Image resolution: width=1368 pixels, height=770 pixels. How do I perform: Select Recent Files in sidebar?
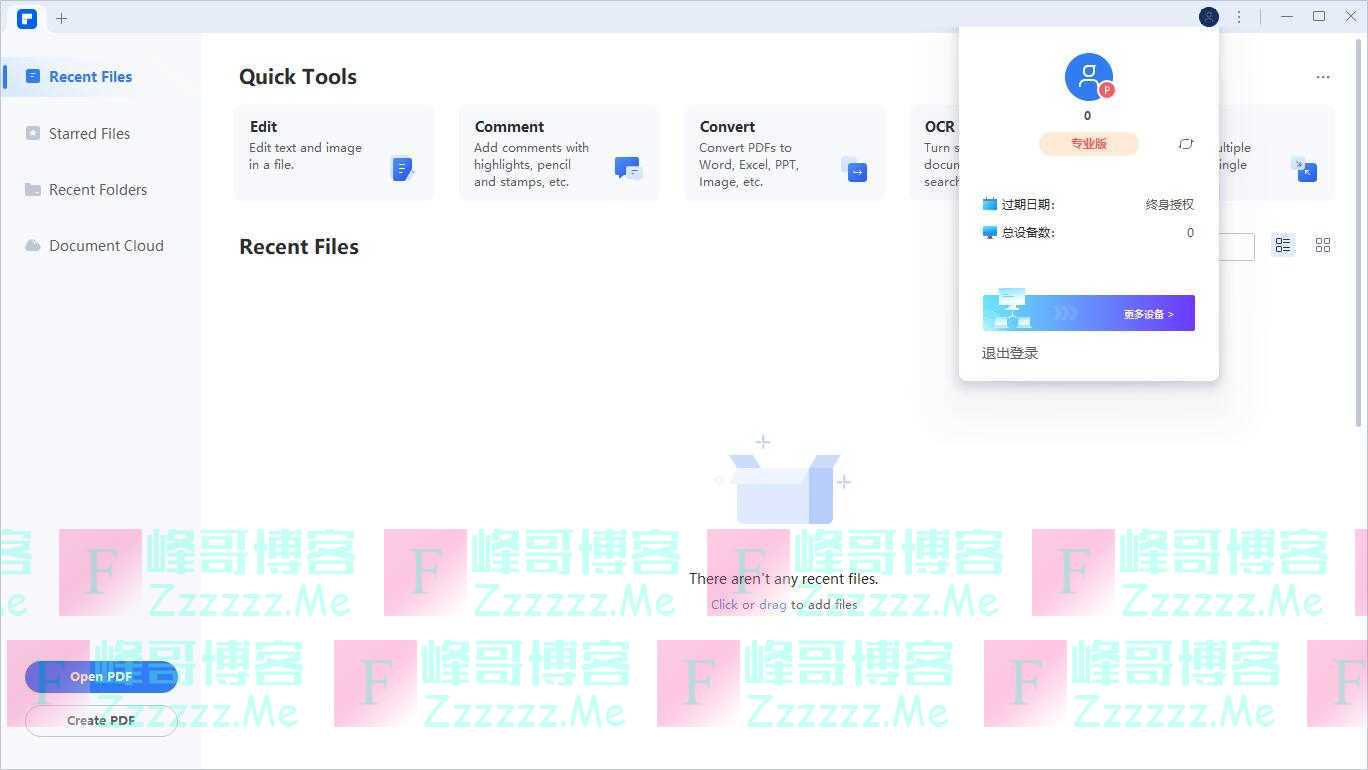(x=90, y=77)
